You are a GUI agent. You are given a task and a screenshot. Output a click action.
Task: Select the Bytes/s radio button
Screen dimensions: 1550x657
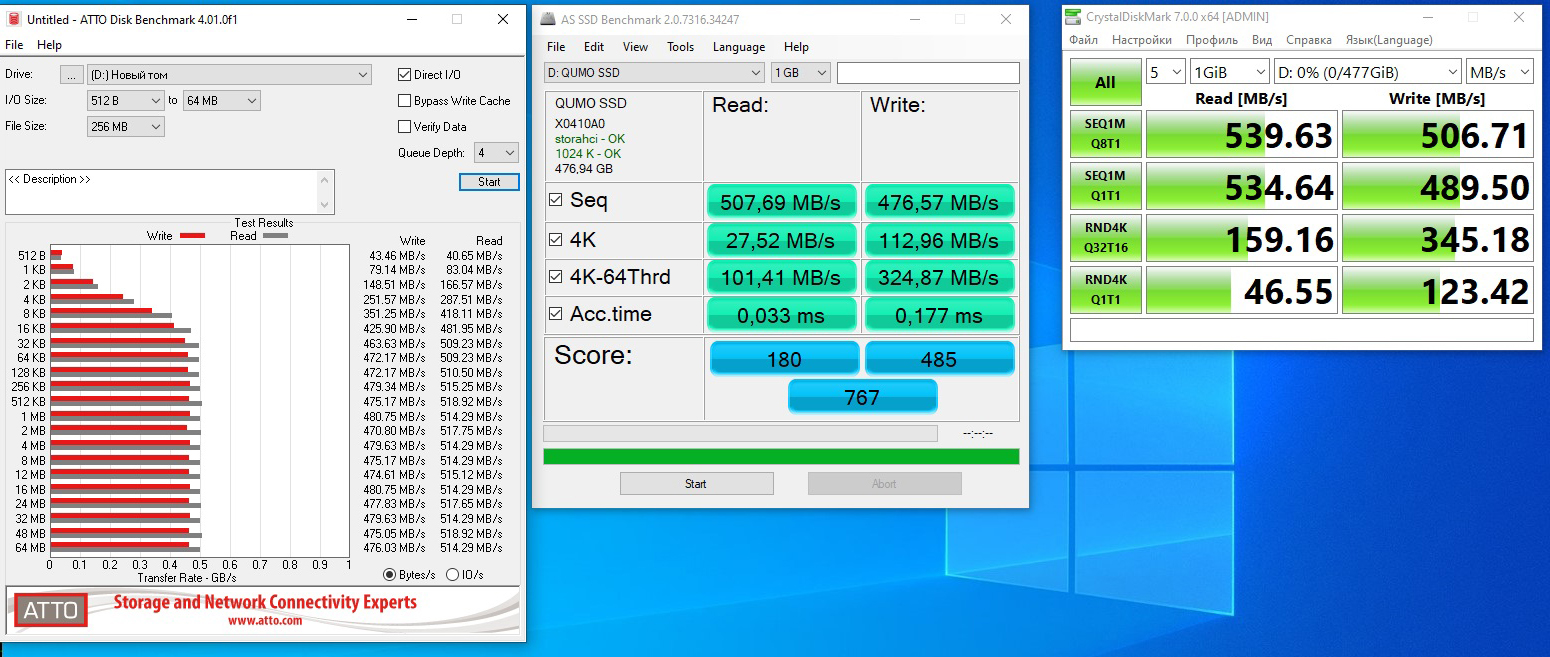[x=390, y=575]
